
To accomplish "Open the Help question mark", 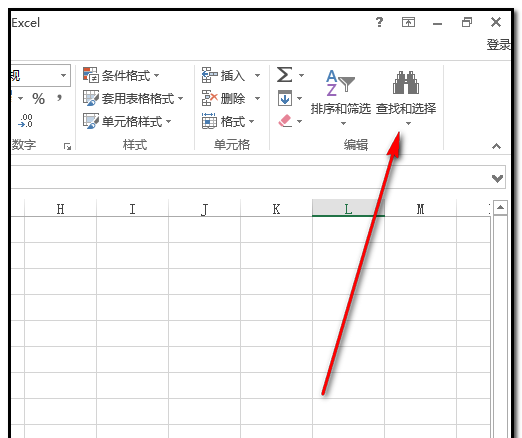I will [379, 23].
